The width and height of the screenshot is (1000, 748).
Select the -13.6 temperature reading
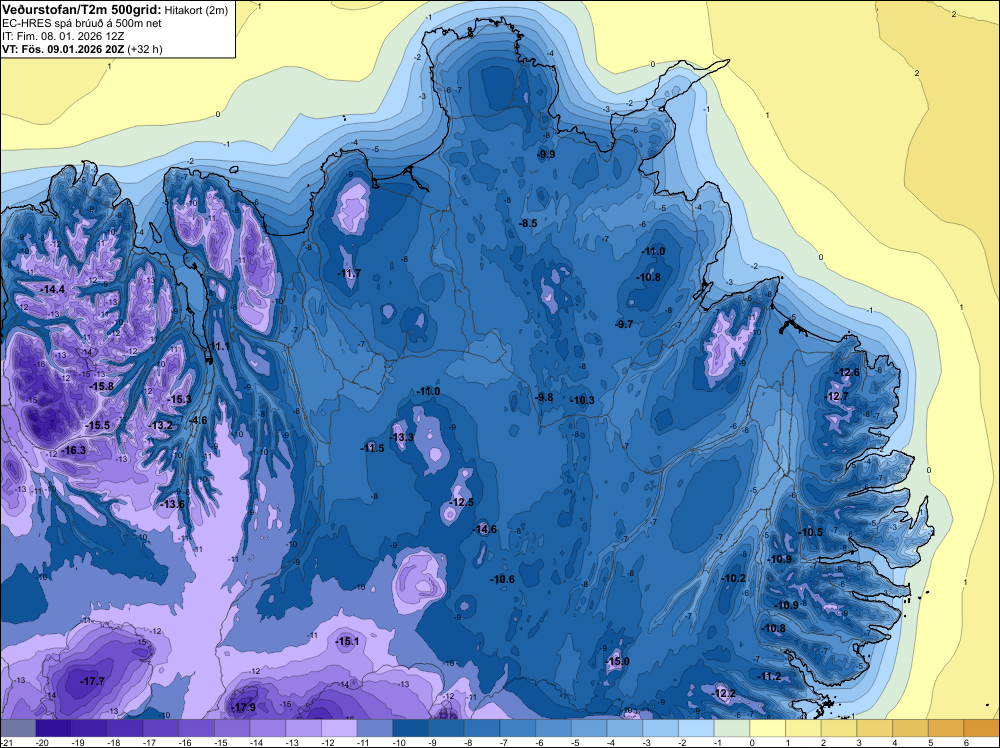pos(172,504)
